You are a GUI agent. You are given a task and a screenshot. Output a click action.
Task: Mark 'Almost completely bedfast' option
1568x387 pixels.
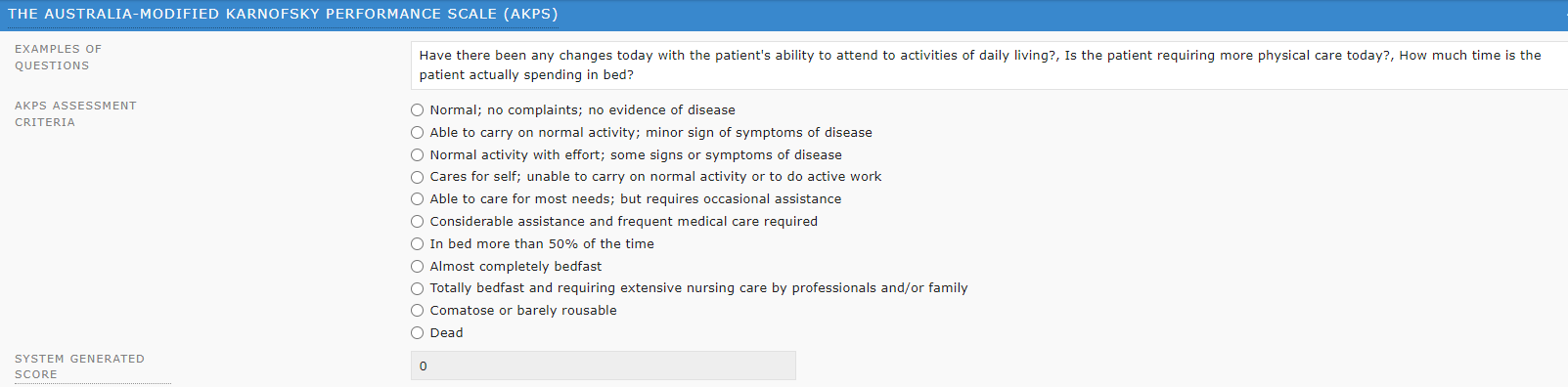[x=418, y=266]
